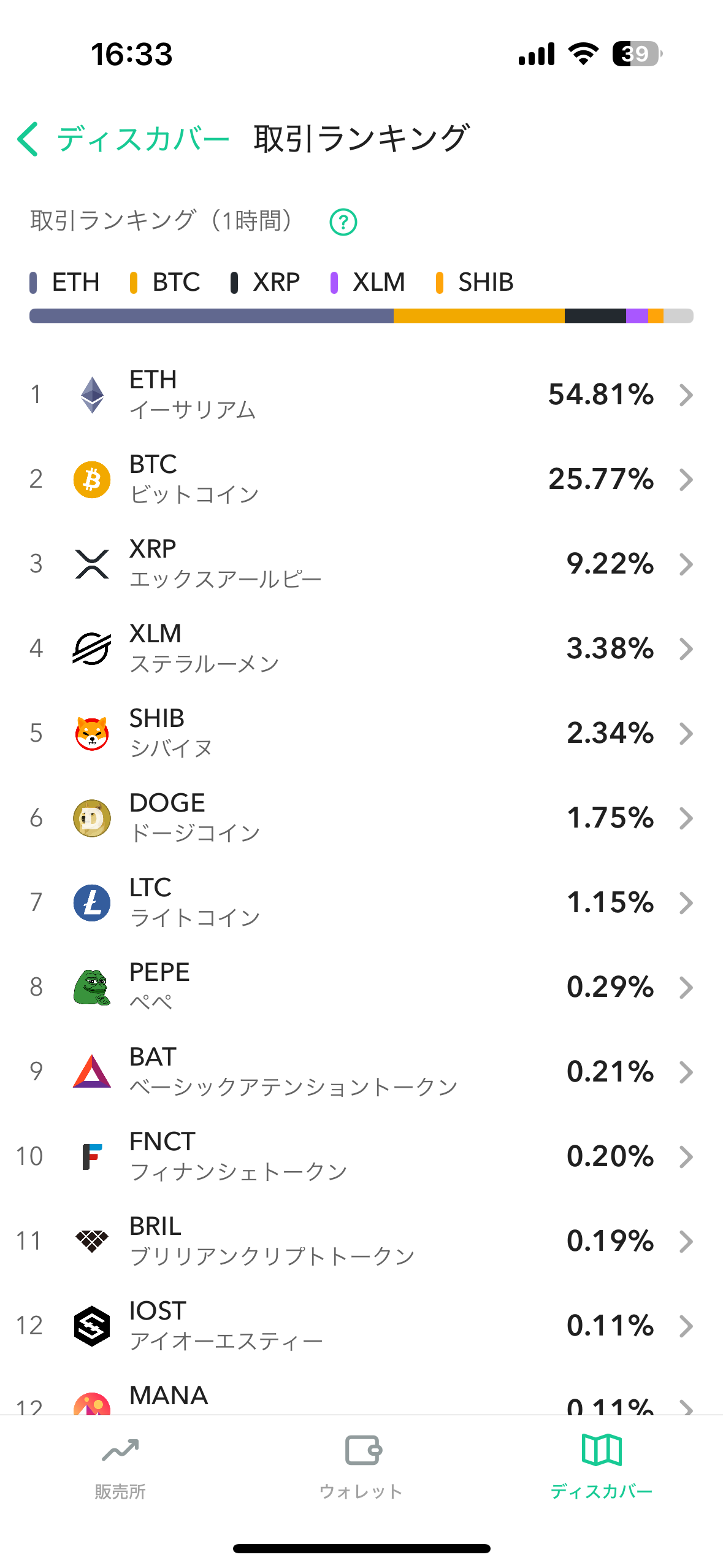
Task: Open XRP details via its chevron
Action: 686,564
